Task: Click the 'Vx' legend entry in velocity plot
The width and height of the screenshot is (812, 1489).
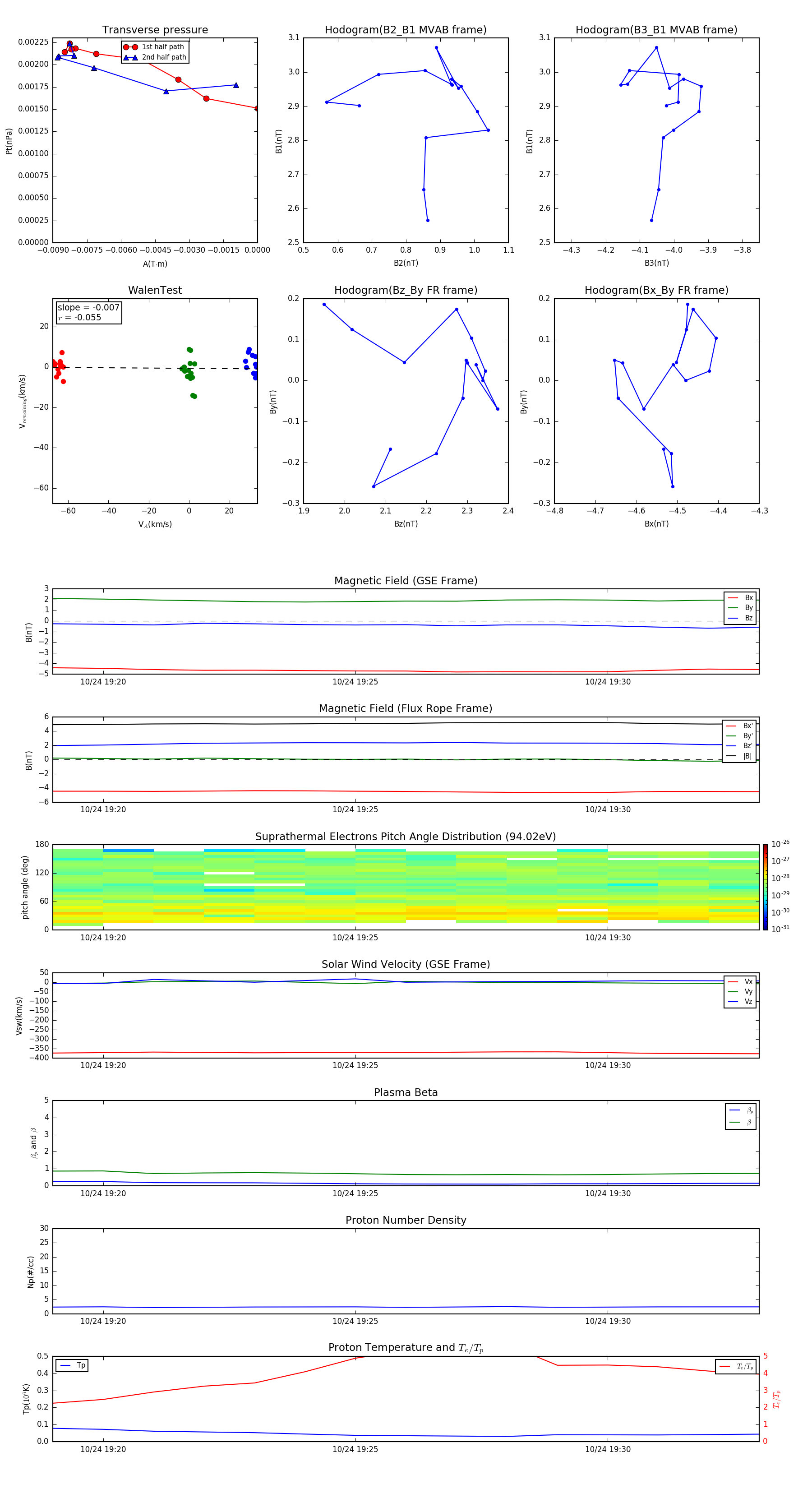Action: (x=740, y=981)
